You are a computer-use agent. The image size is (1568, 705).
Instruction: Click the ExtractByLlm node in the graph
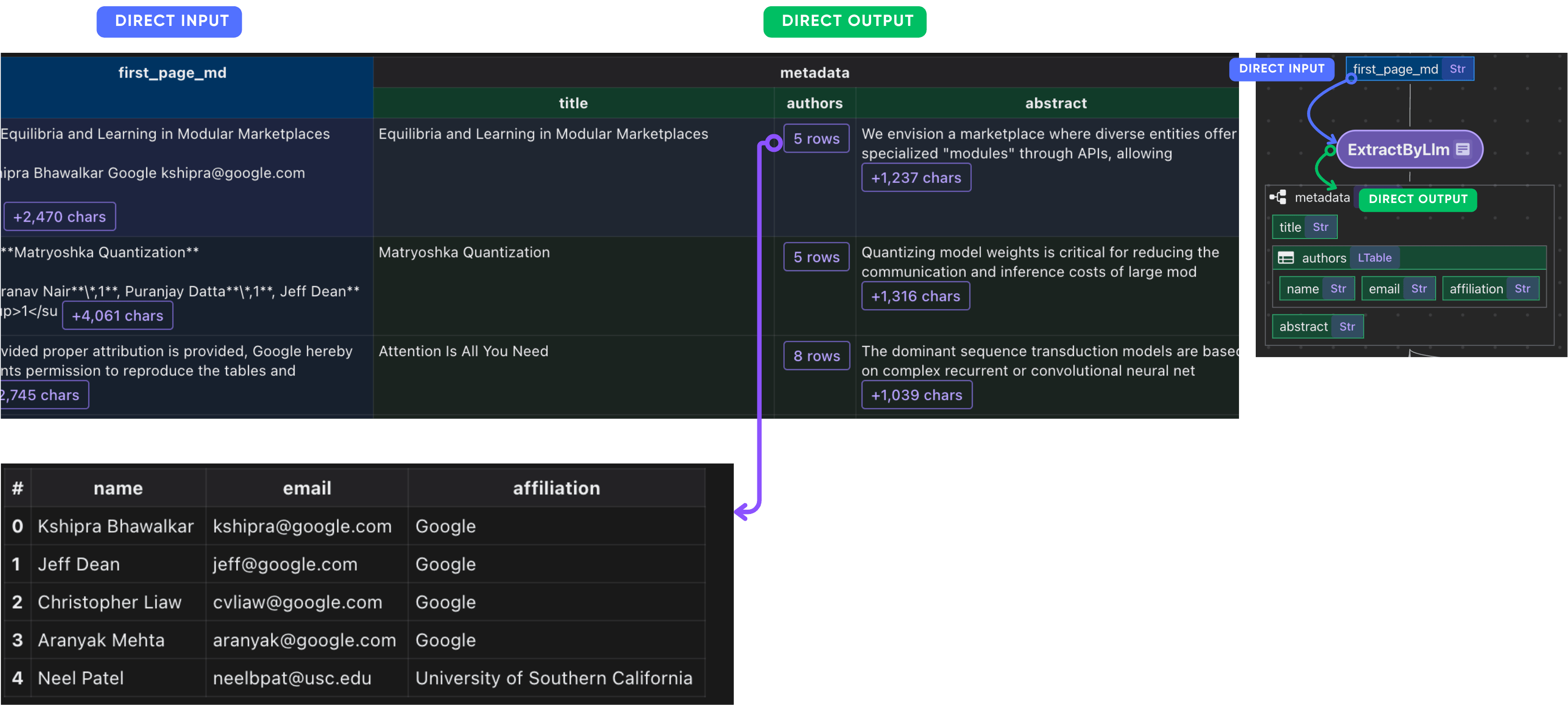click(1398, 150)
